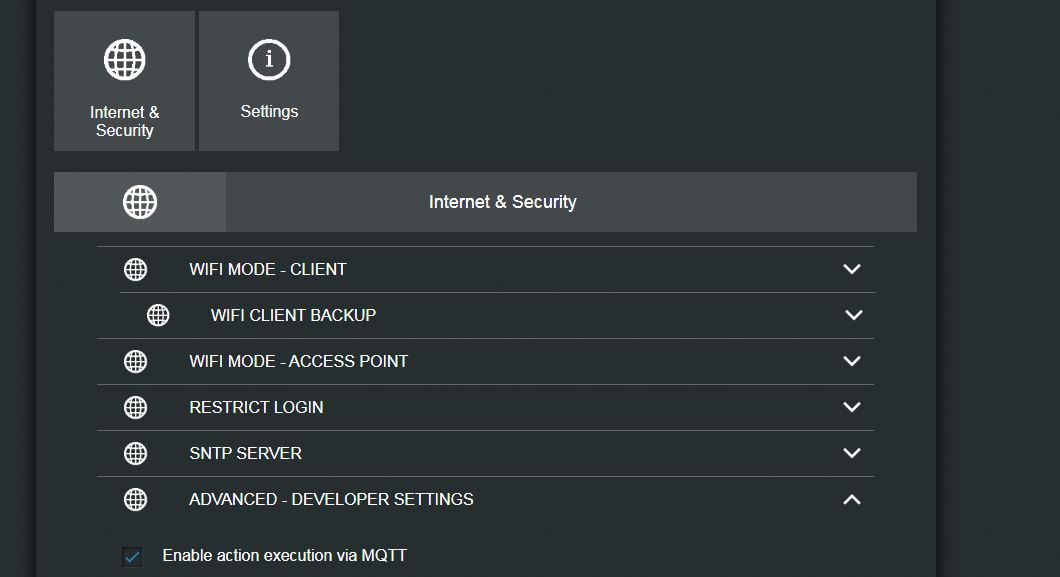Viewport: 1060px width, 577px height.
Task: Click the globe icon beside WIFI MODE - ACCESS POINT
Action: point(135,361)
